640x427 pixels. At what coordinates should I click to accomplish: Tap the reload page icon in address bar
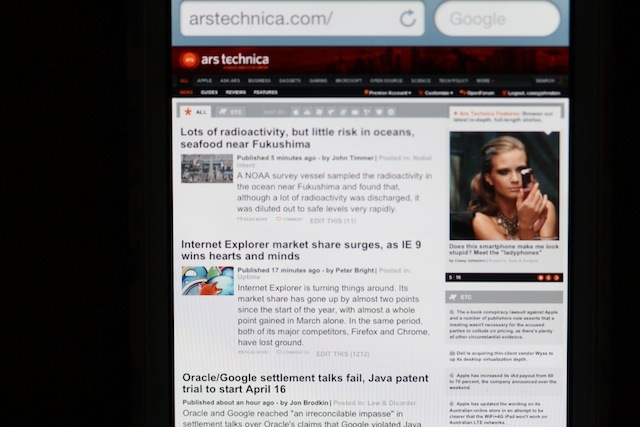pos(407,18)
